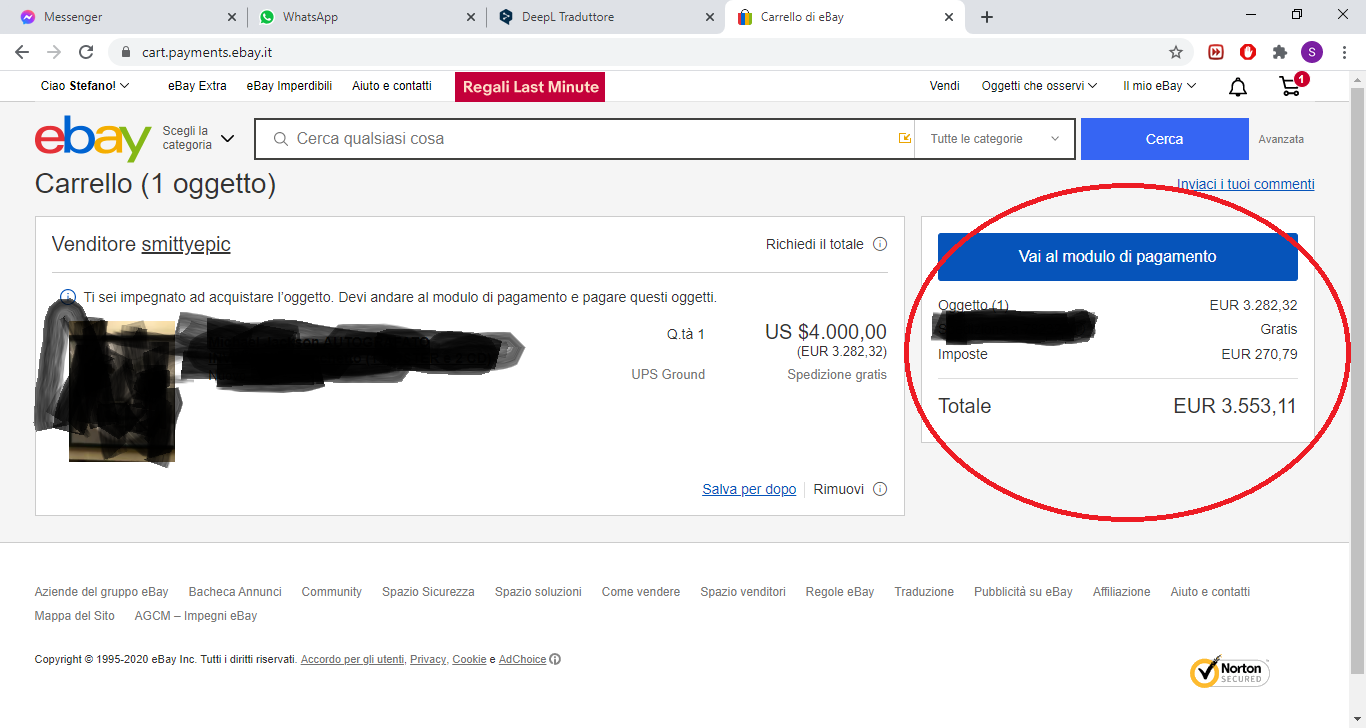Click the eBay logo

pyautogui.click(x=93, y=139)
